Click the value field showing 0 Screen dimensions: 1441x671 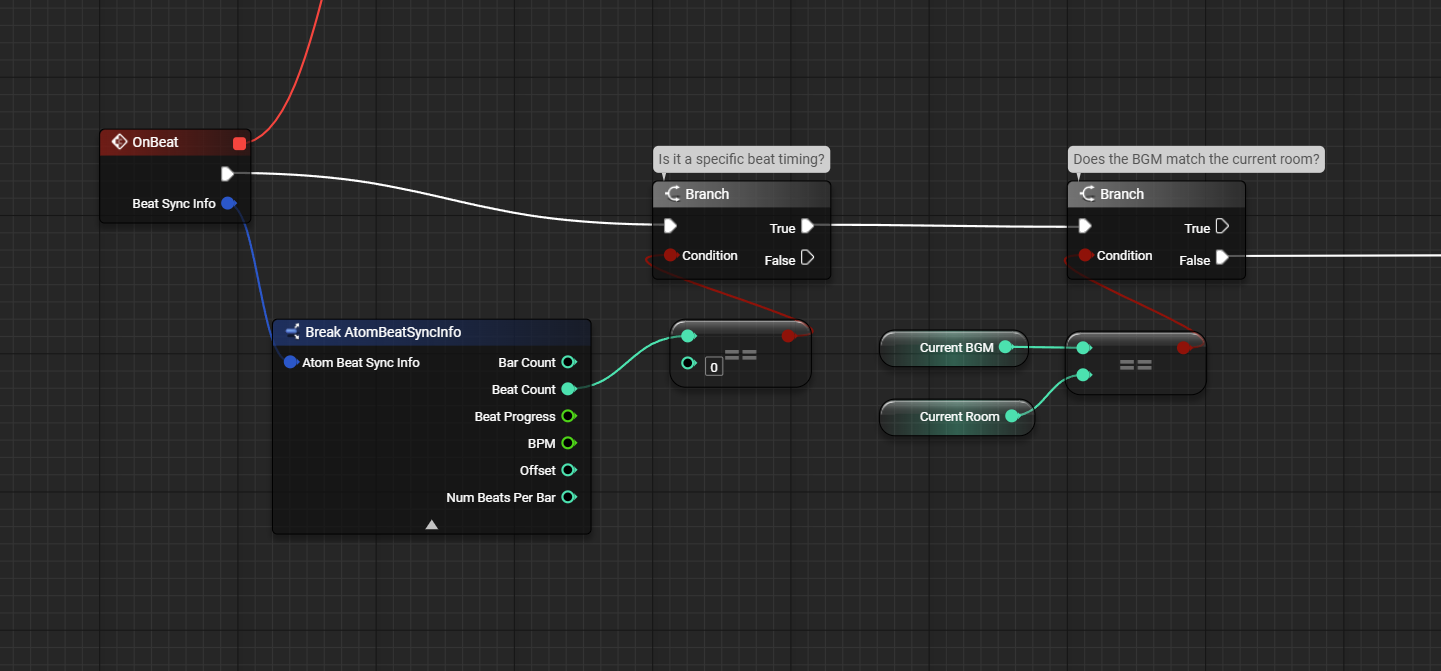(x=713, y=367)
